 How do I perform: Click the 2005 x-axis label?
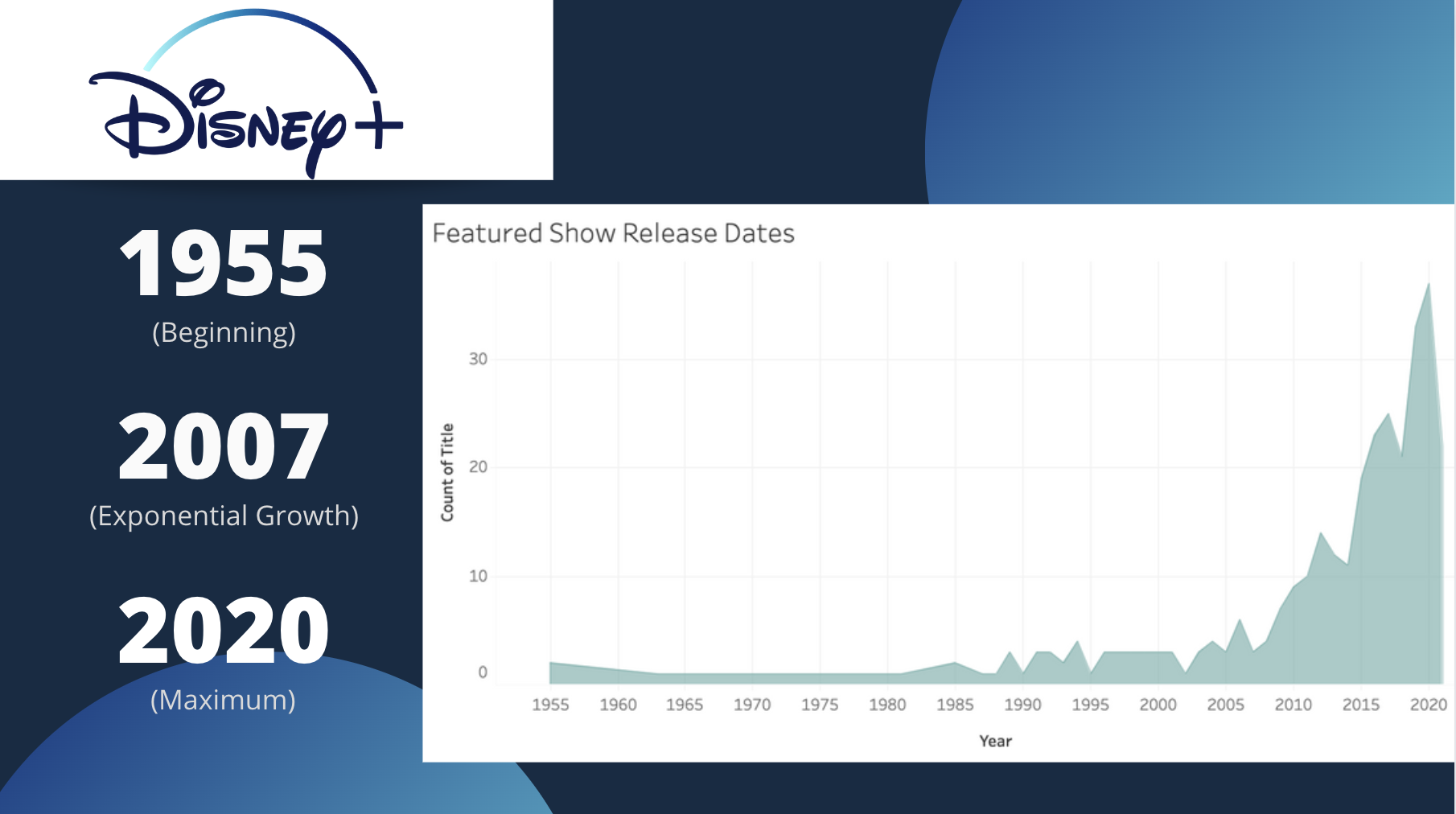[x=1225, y=705]
